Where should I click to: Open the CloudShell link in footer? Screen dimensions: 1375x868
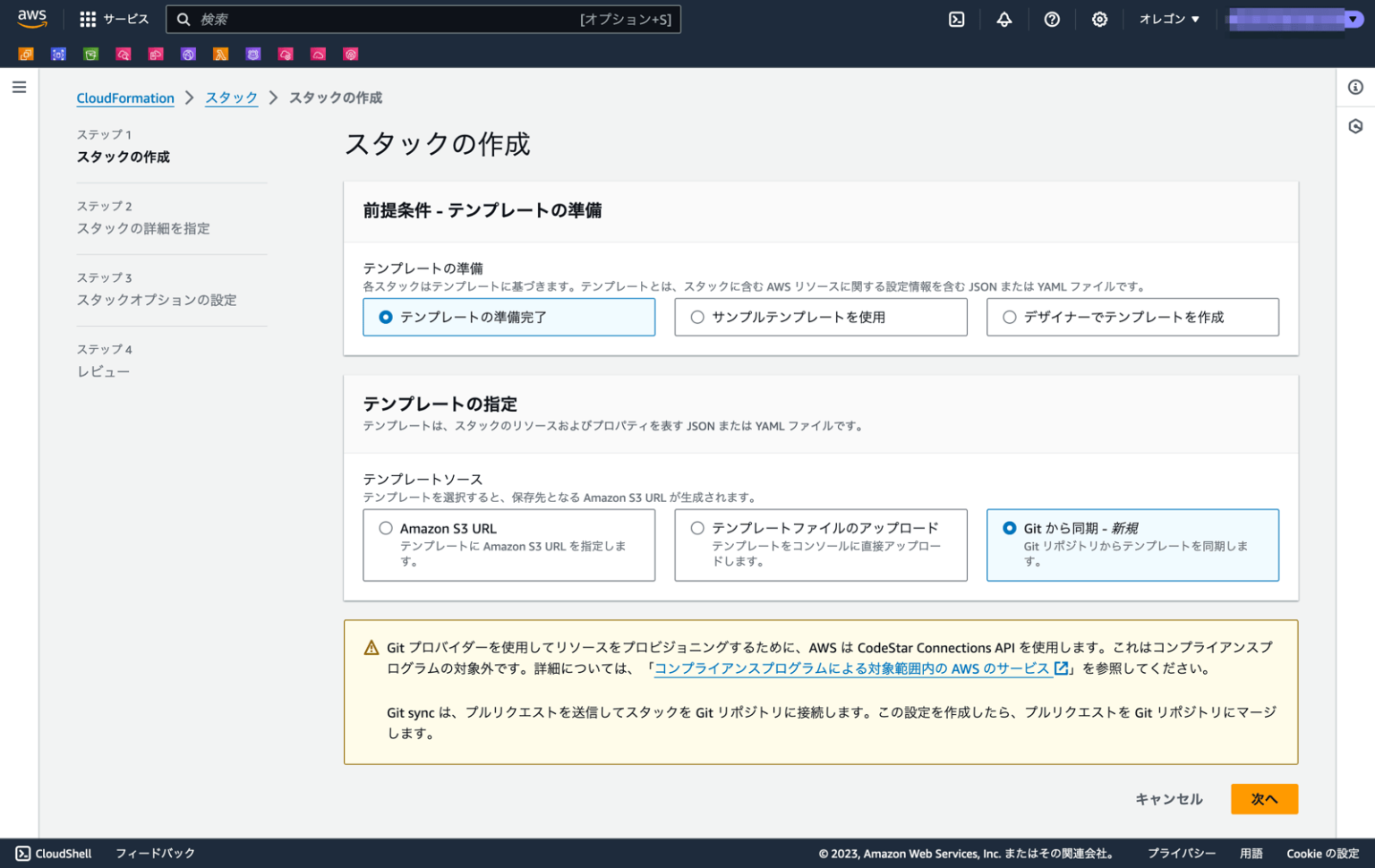click(x=54, y=853)
